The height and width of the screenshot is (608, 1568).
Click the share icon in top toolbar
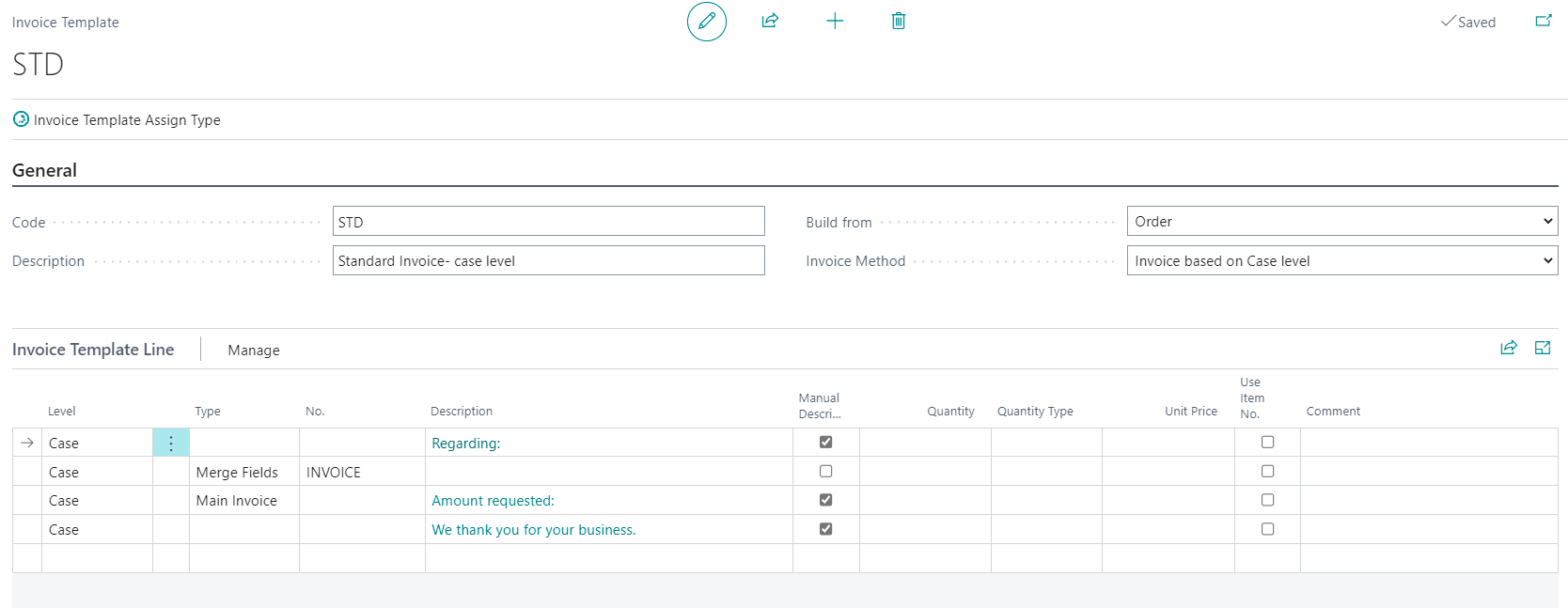coord(770,21)
